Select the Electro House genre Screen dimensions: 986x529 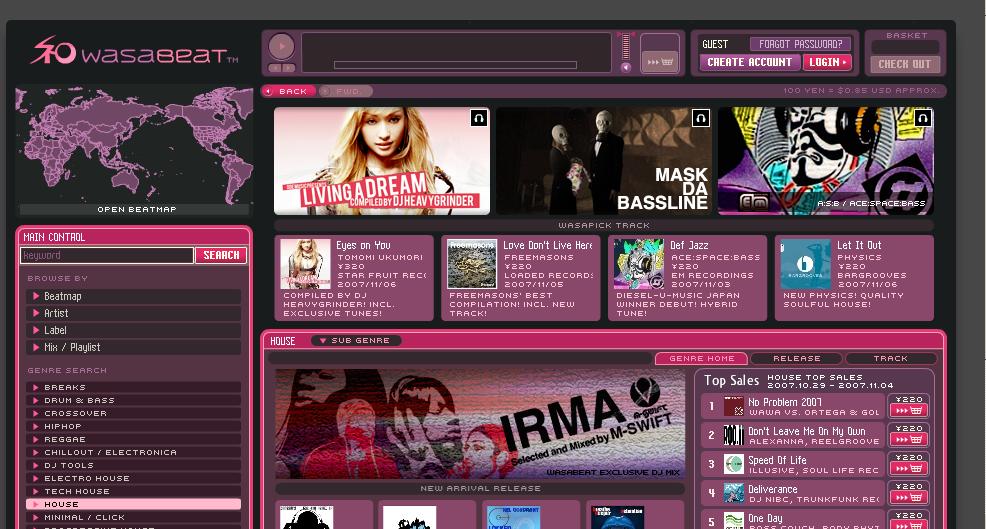pos(133,478)
